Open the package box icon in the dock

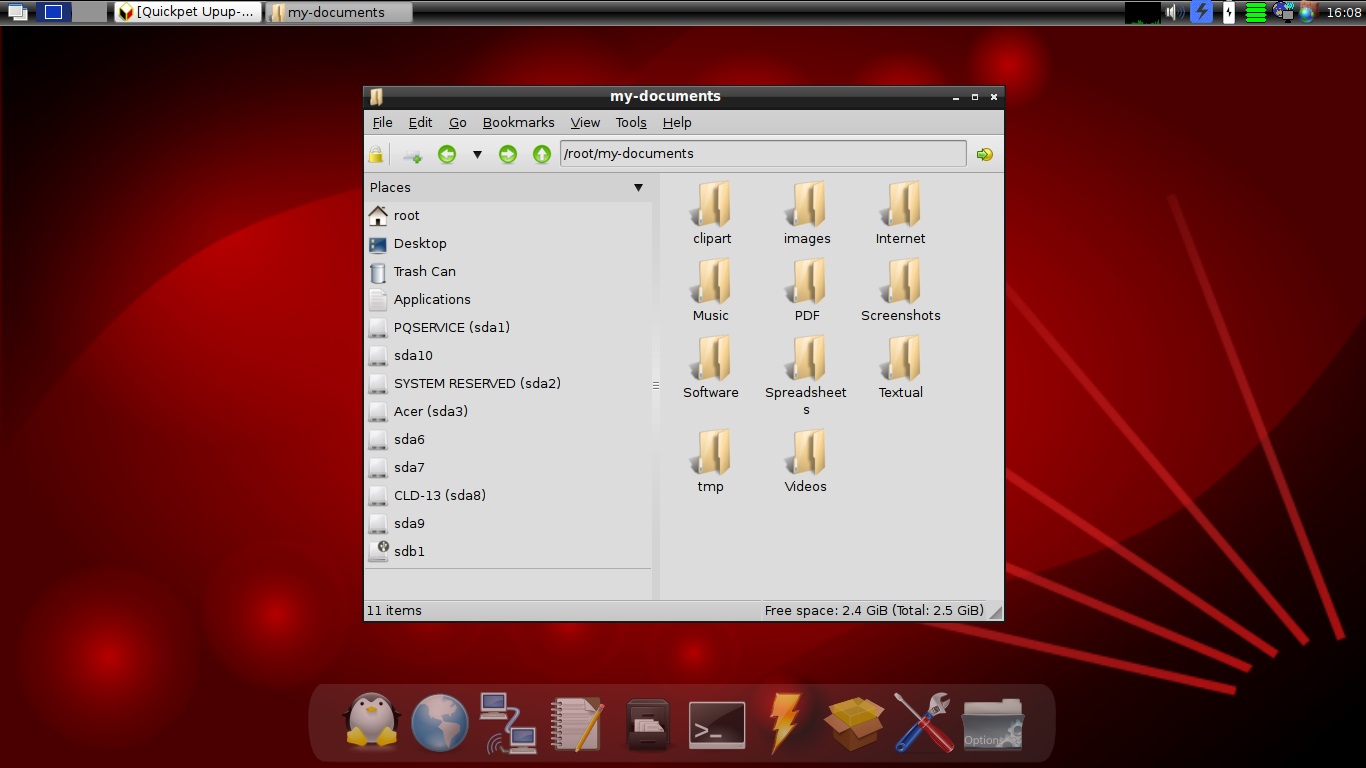[x=854, y=723]
